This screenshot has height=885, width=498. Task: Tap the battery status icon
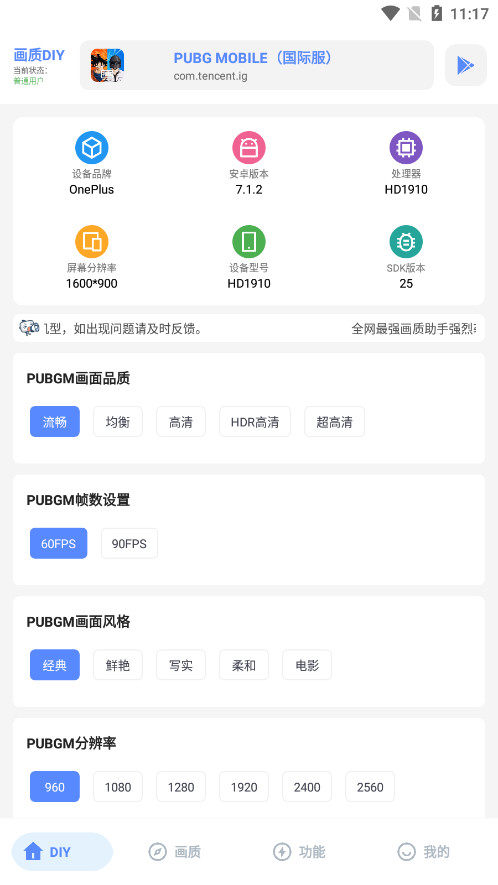[x=436, y=13]
